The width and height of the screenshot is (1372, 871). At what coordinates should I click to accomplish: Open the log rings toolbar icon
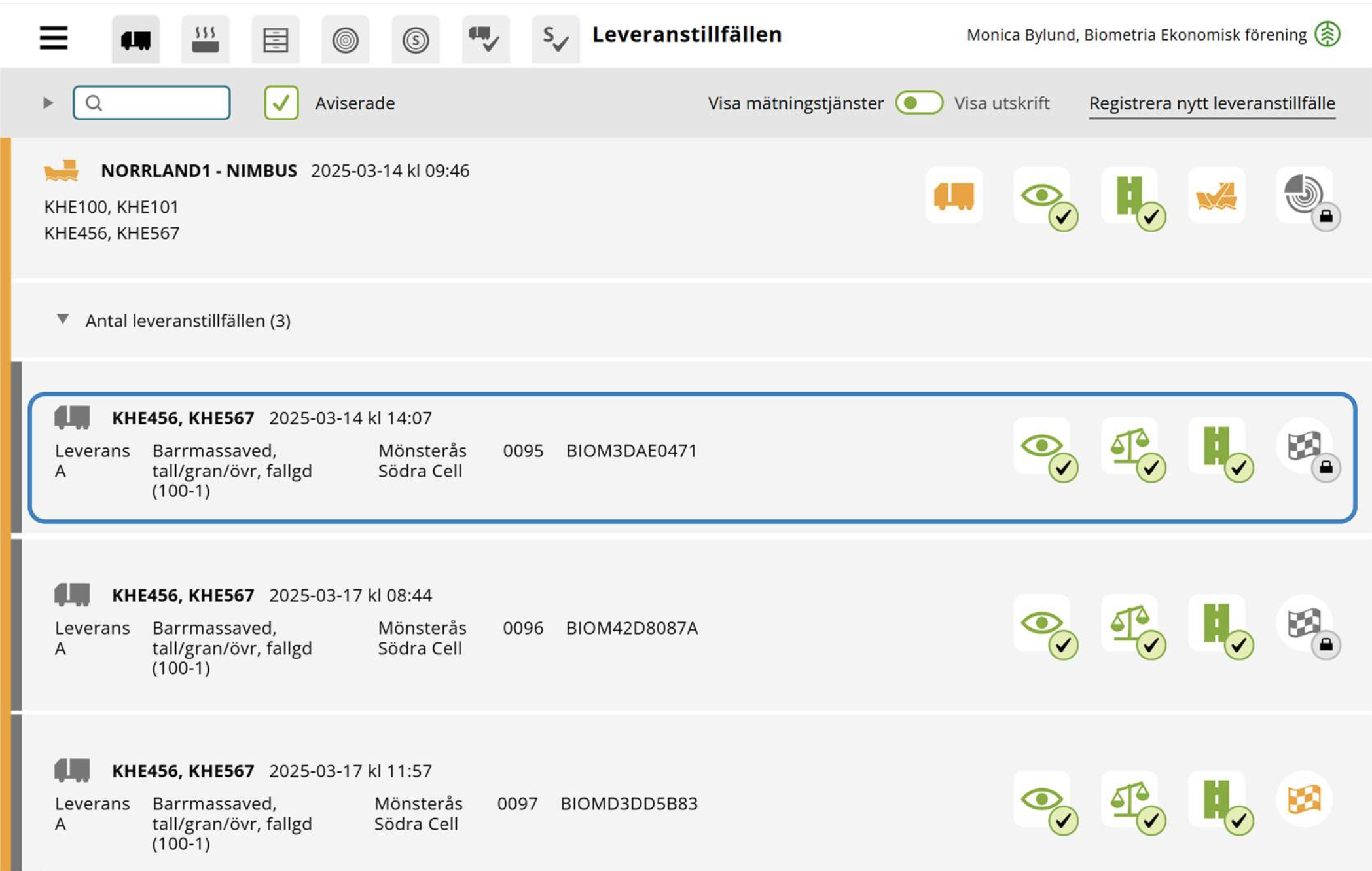[346, 39]
